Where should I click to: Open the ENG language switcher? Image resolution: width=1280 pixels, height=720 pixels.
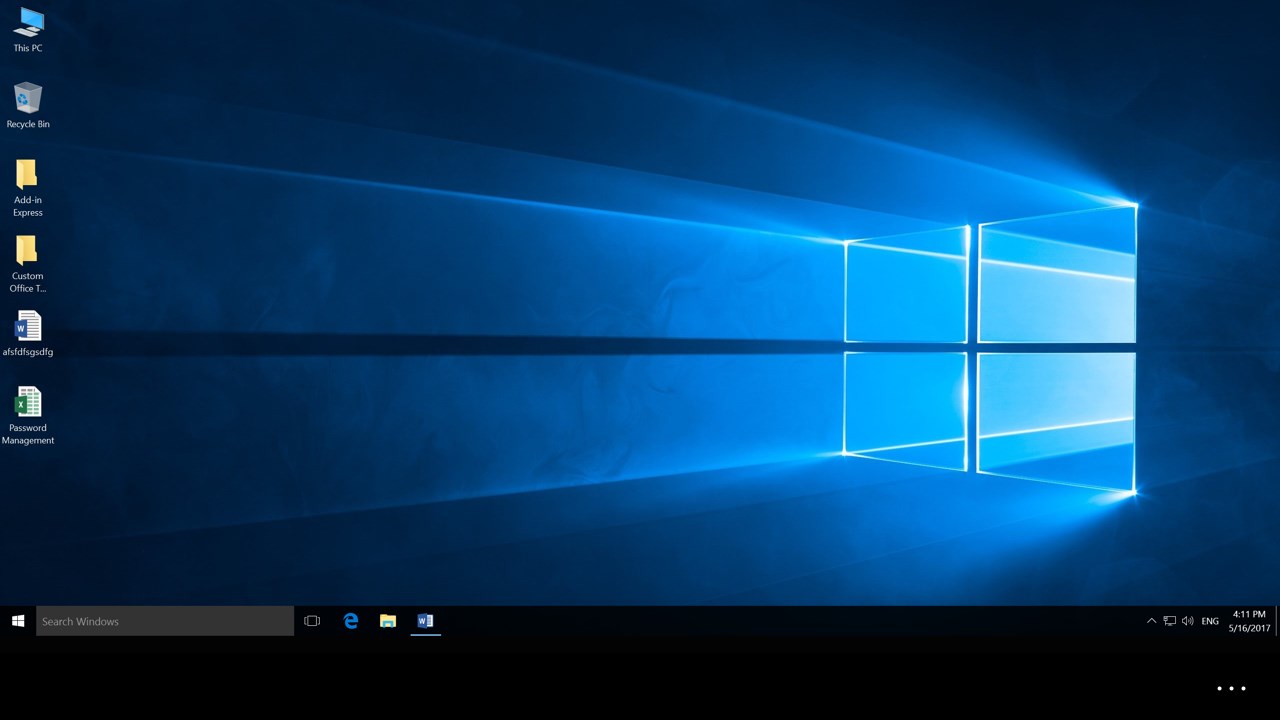coord(1210,621)
